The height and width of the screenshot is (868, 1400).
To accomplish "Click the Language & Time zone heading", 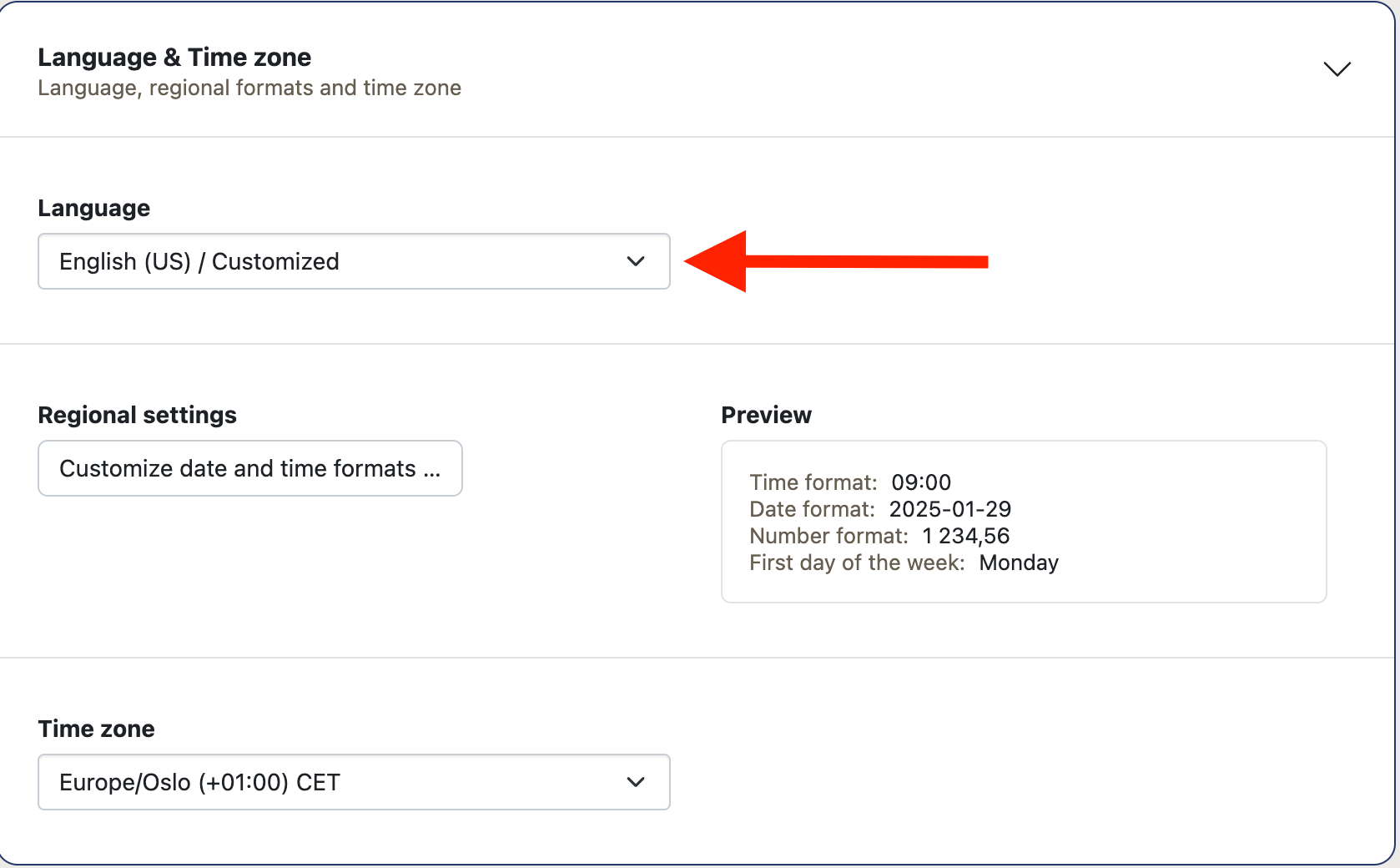I will (x=174, y=58).
